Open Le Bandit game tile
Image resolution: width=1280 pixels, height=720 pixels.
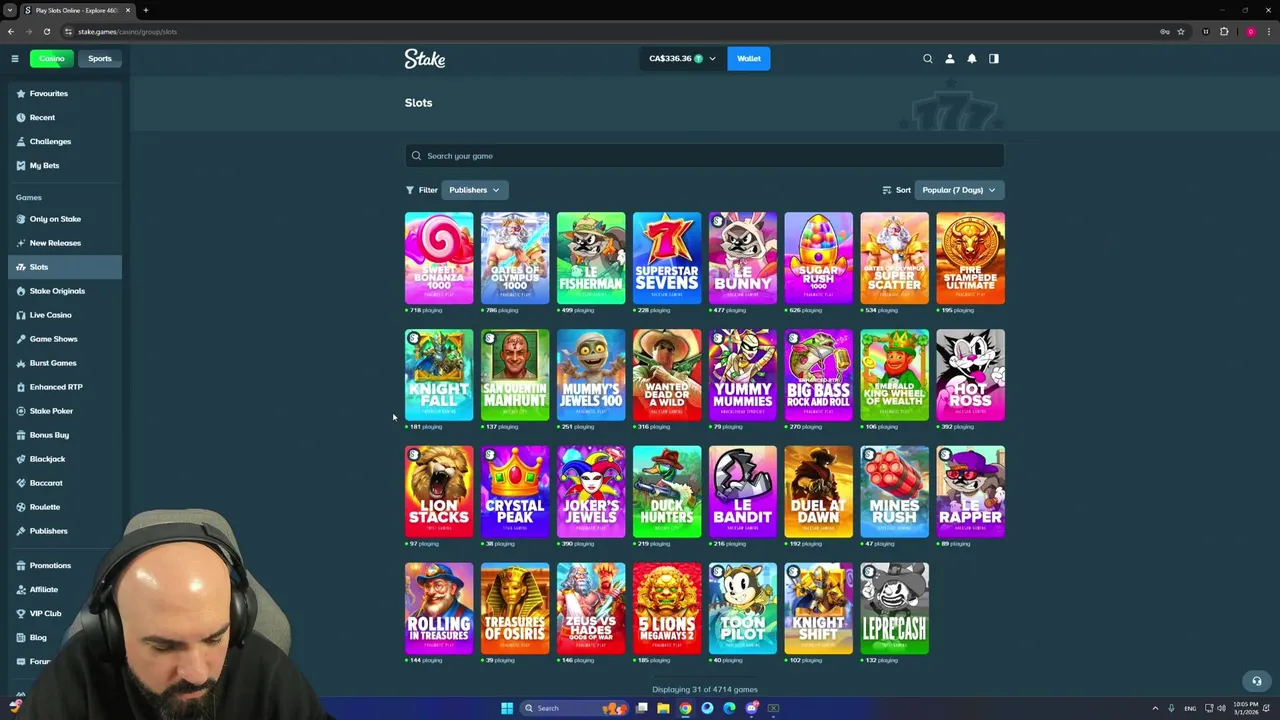tap(743, 492)
